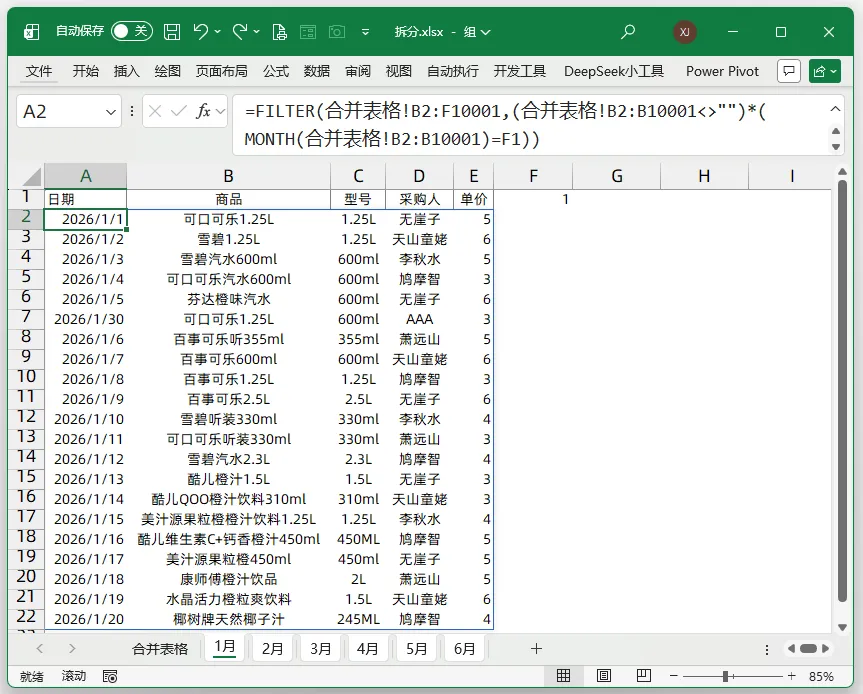Screen dimensions: 863x694
Task: Open the 文件 menu
Action: (x=39, y=71)
